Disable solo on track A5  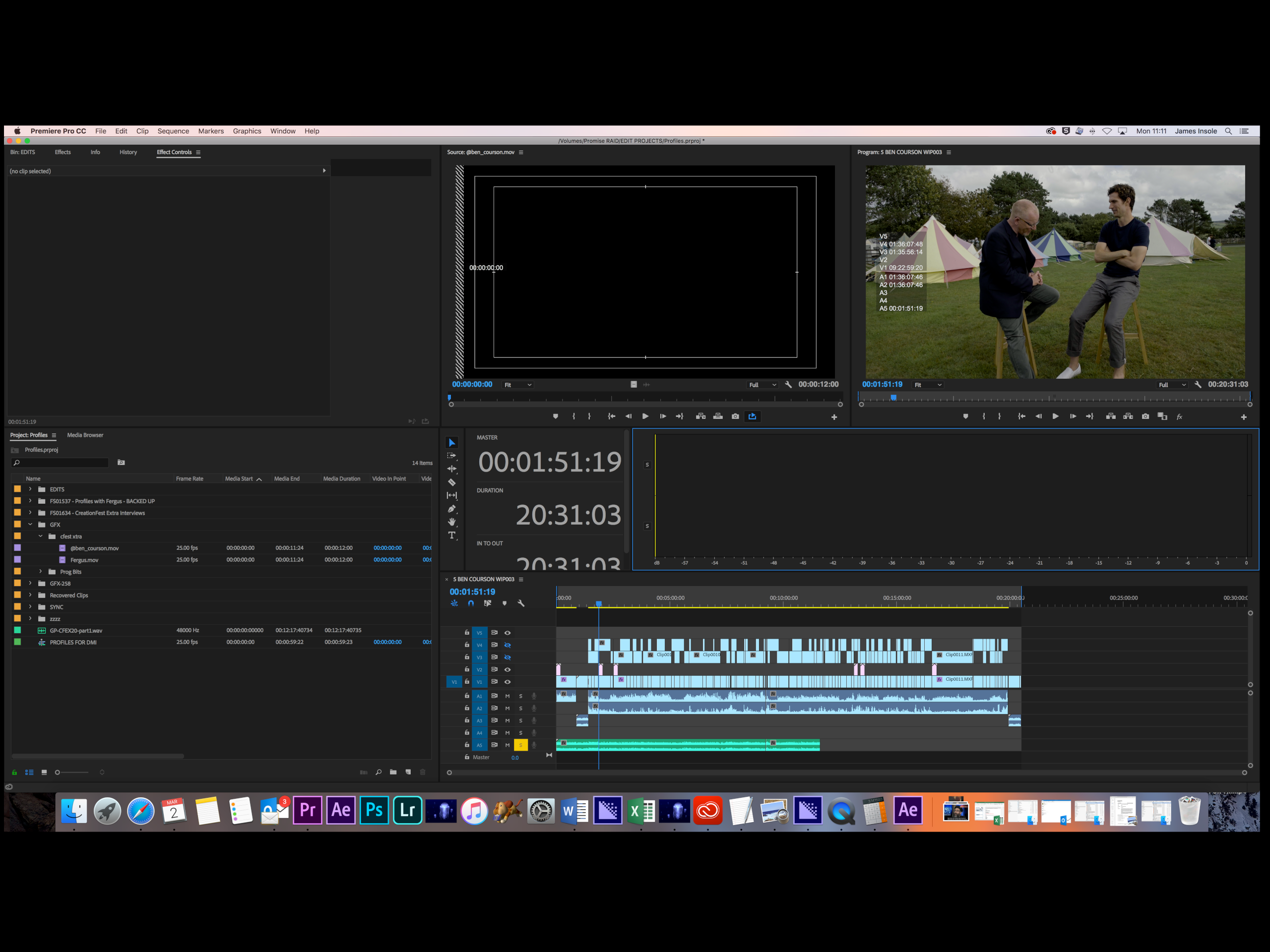pos(521,745)
